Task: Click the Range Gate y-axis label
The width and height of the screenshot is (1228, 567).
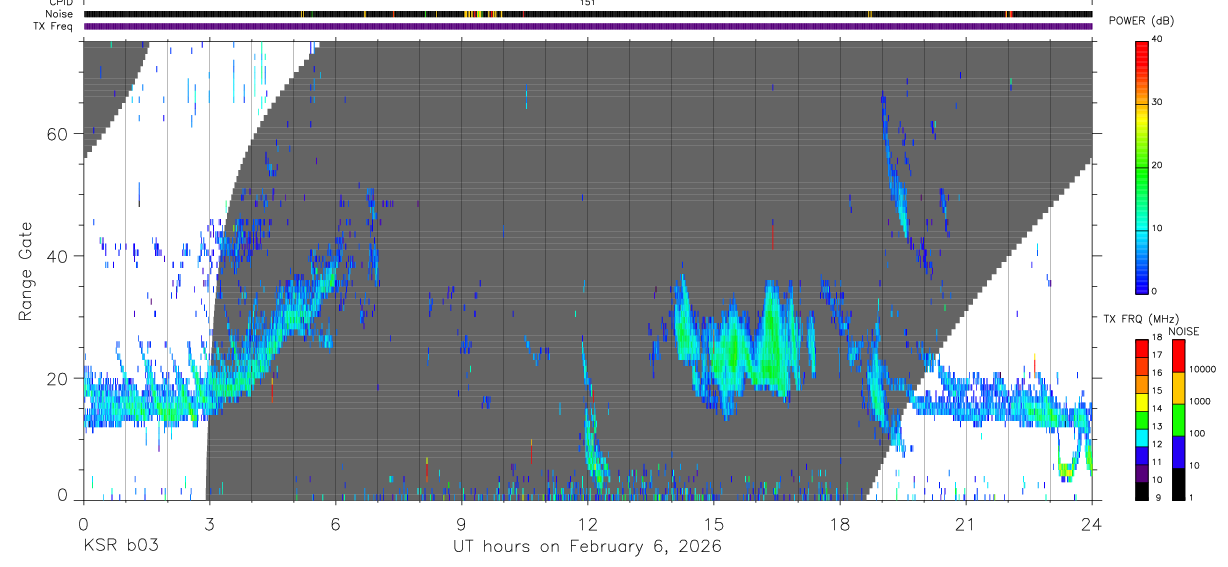Action: coord(25,271)
